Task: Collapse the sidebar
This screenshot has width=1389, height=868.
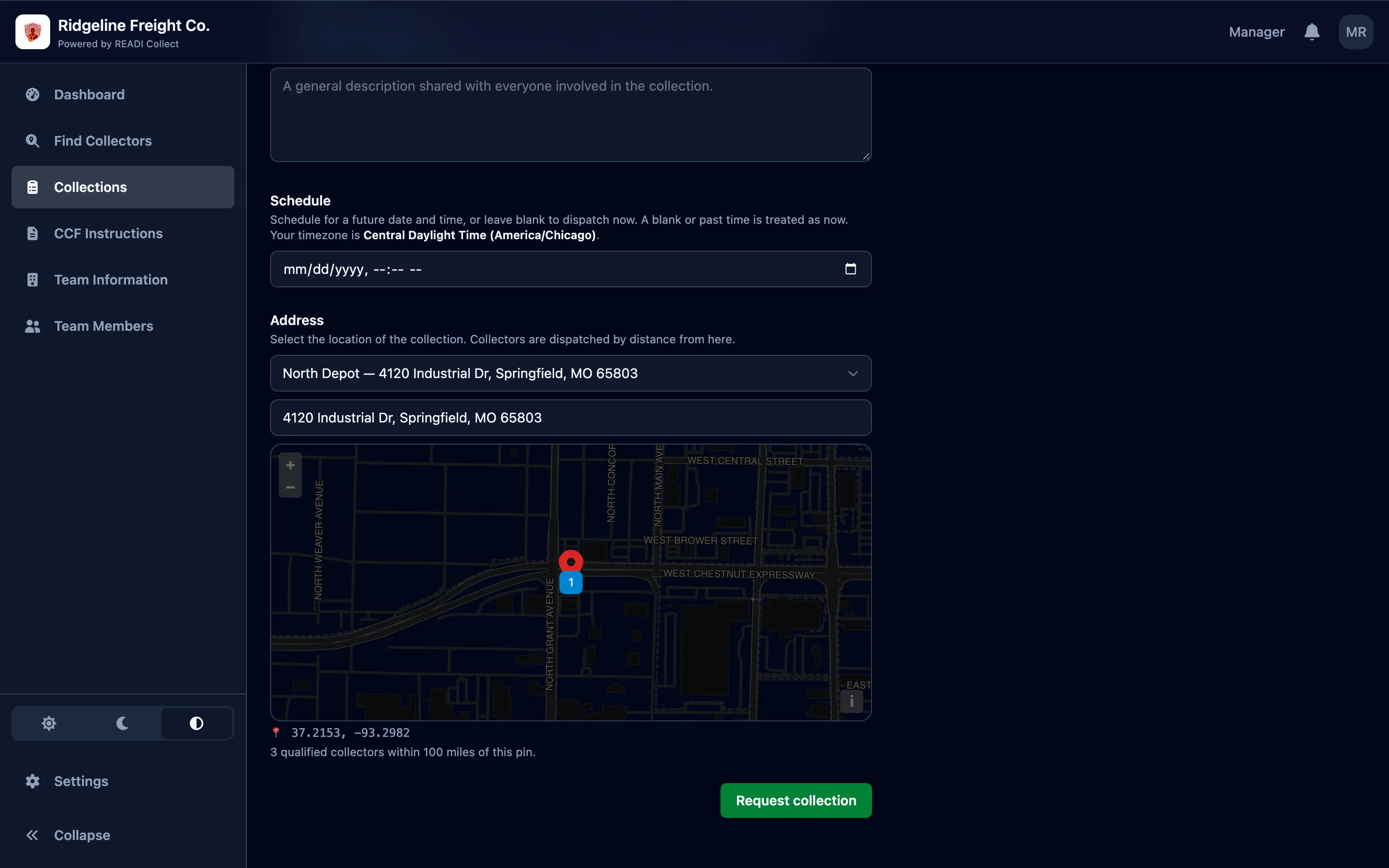Action: coord(123,835)
